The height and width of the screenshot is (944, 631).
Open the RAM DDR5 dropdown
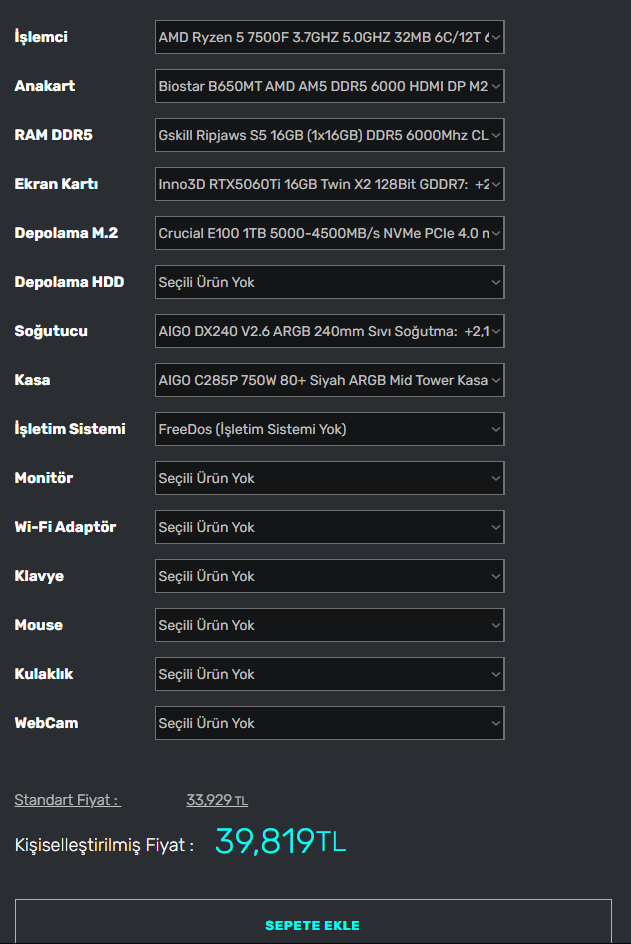pos(329,136)
